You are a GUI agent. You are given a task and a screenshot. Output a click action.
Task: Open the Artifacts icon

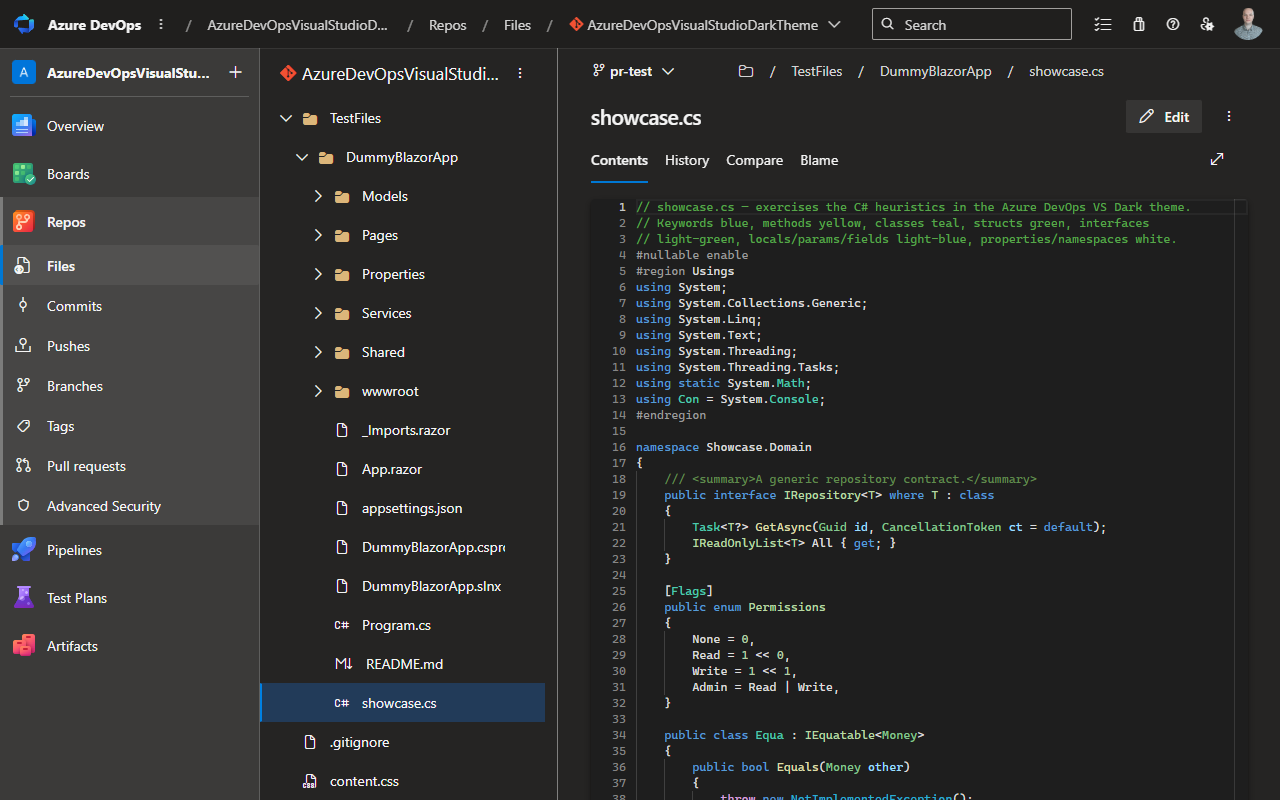pyautogui.click(x=24, y=646)
